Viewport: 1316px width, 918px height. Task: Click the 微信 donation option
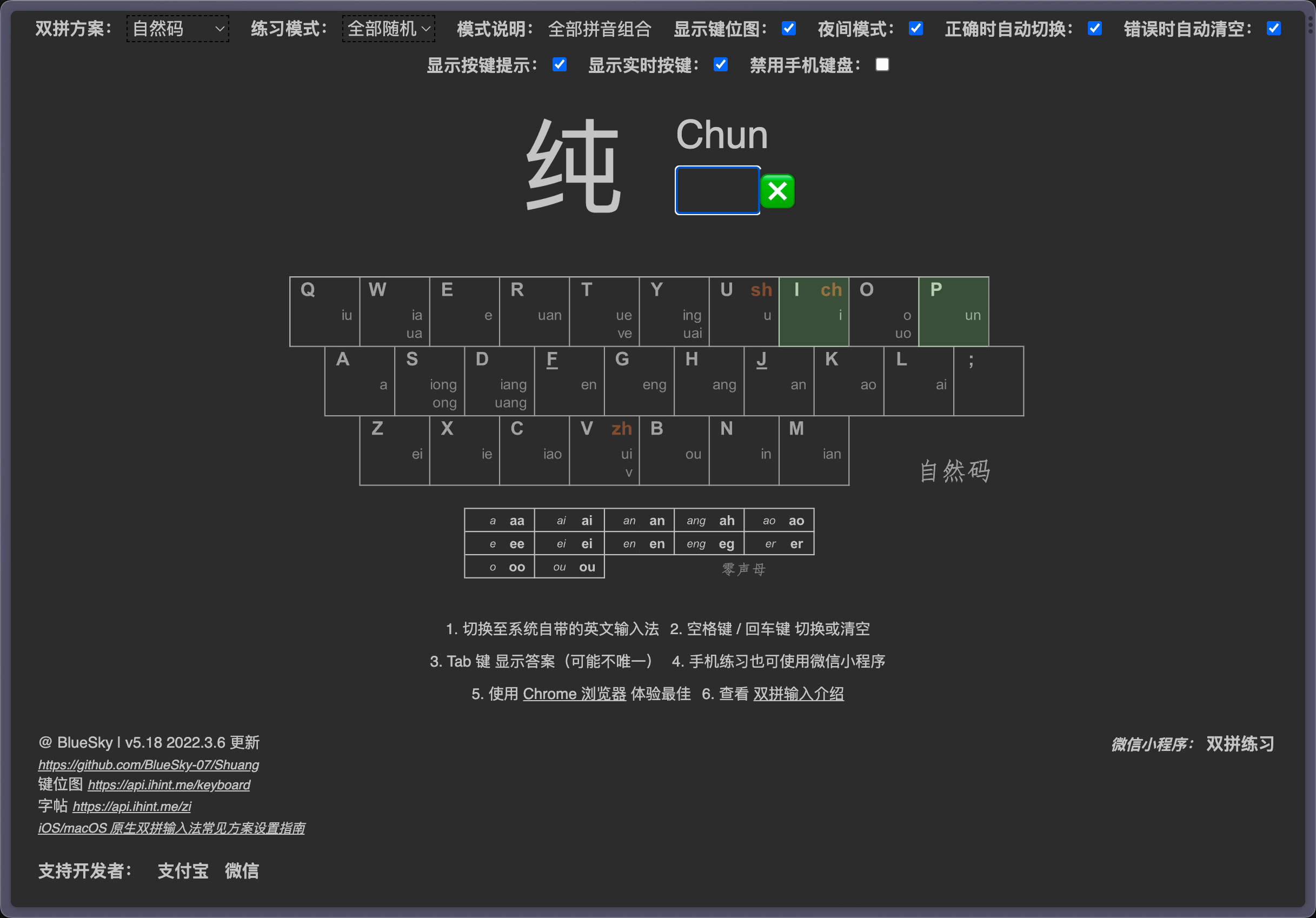[x=241, y=871]
